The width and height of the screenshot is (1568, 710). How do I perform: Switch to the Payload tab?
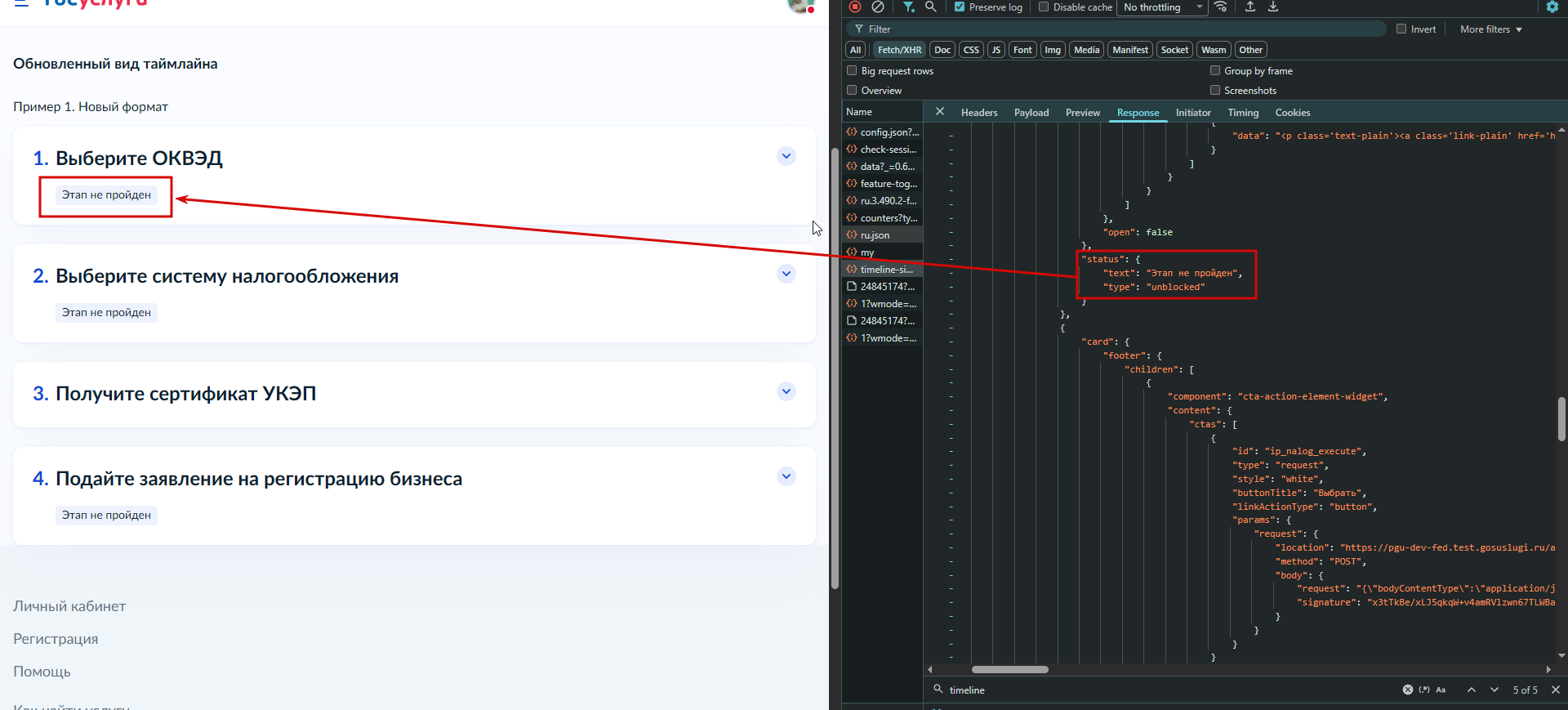coord(1031,113)
